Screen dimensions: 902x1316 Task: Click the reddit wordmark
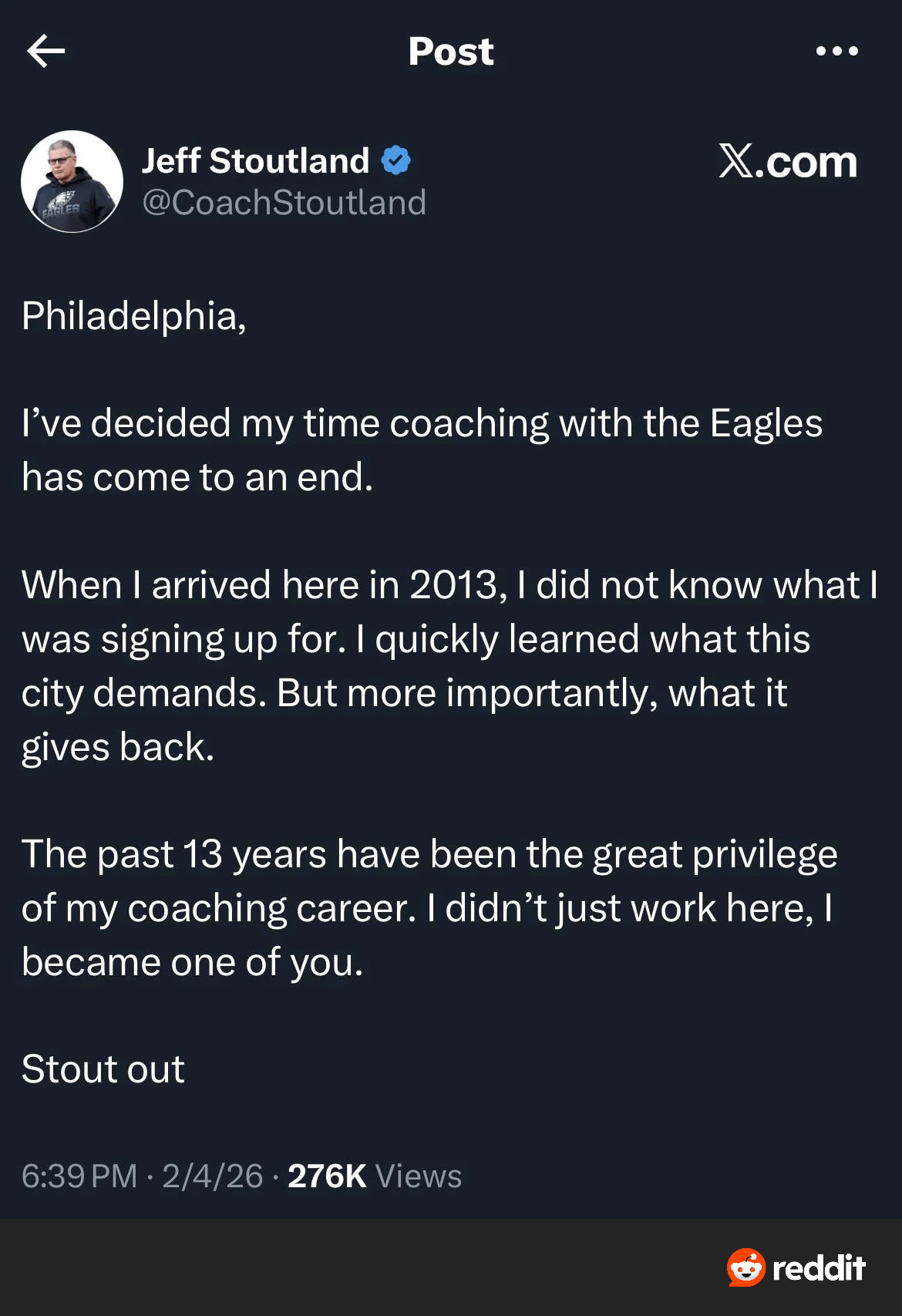click(819, 1268)
